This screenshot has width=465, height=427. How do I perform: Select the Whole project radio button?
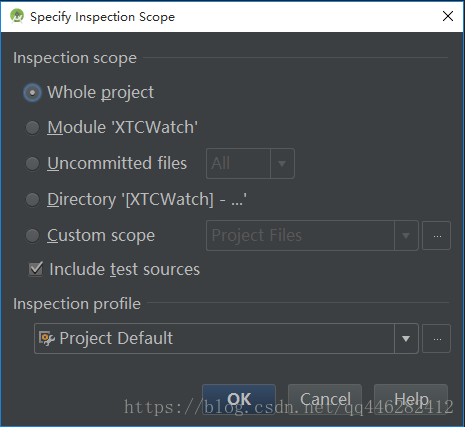33,92
